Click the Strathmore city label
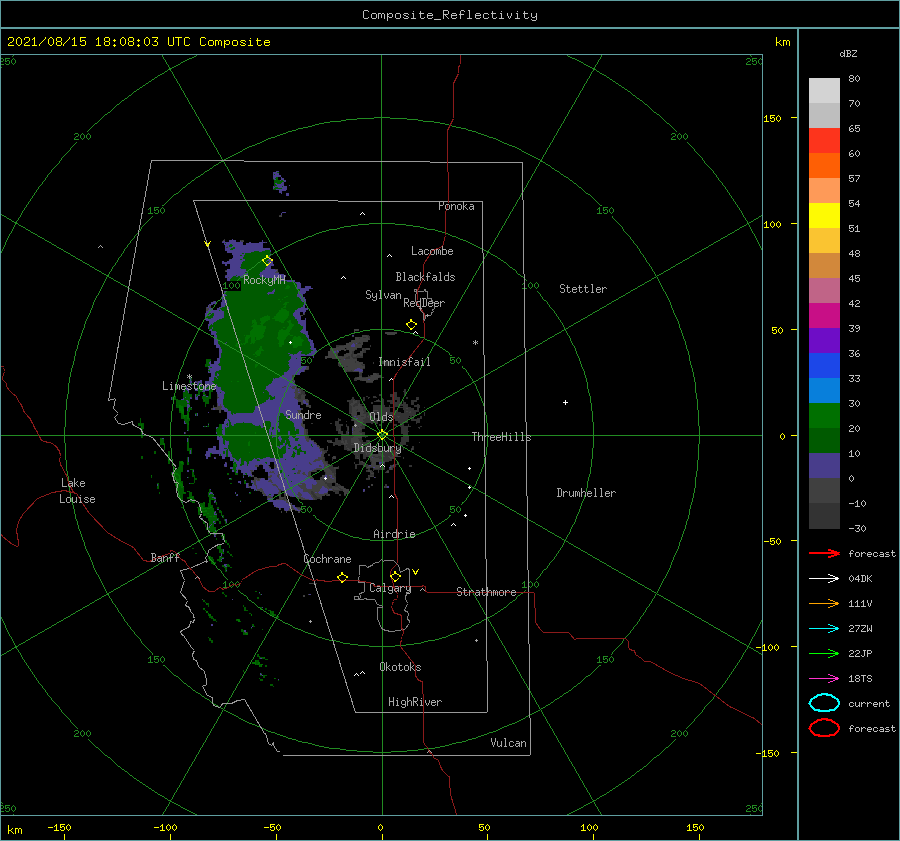Image resolution: width=900 pixels, height=841 pixels. tap(486, 592)
